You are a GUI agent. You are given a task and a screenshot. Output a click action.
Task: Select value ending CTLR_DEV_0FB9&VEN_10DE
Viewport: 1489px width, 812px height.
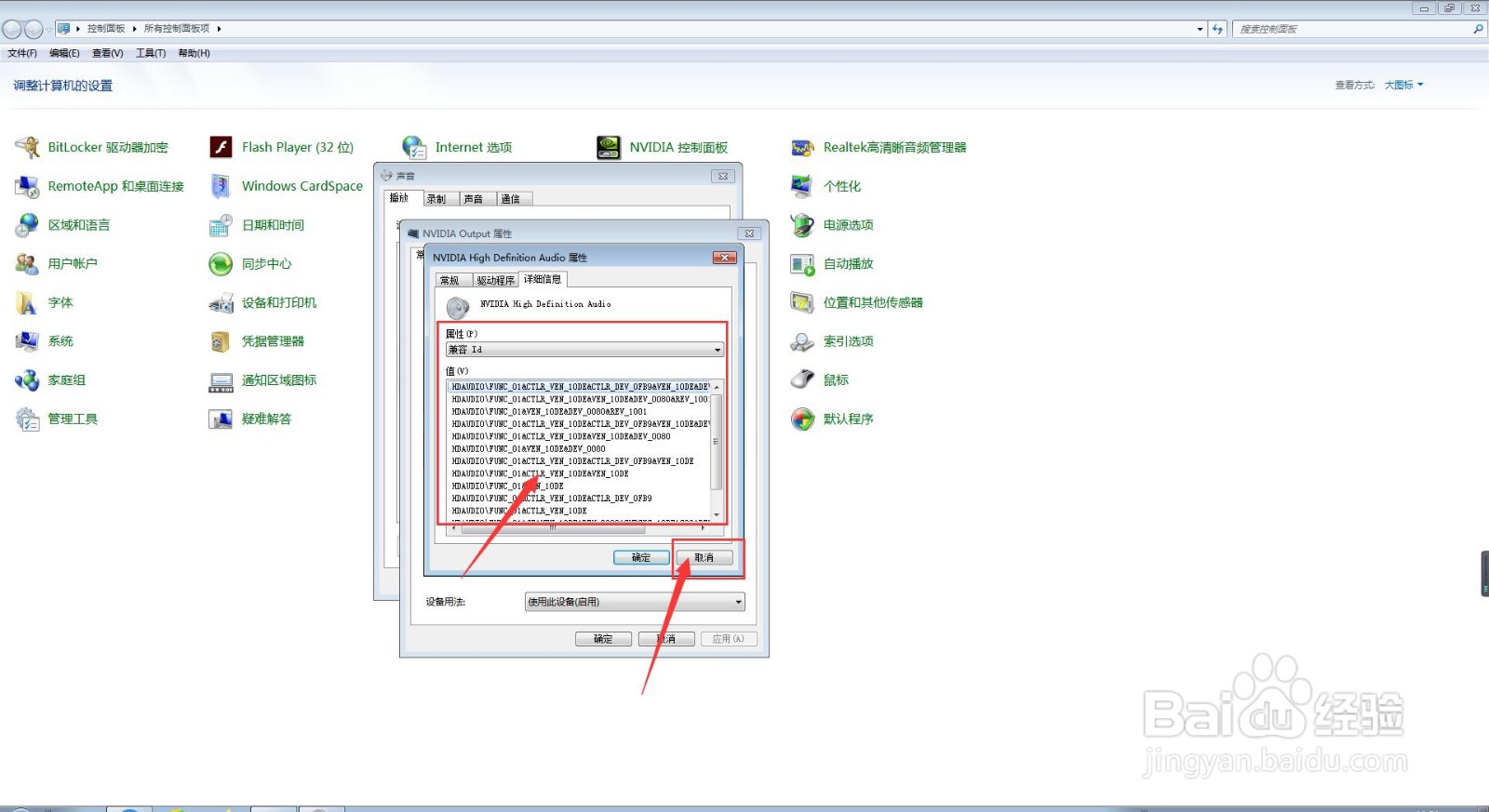[x=572, y=461]
